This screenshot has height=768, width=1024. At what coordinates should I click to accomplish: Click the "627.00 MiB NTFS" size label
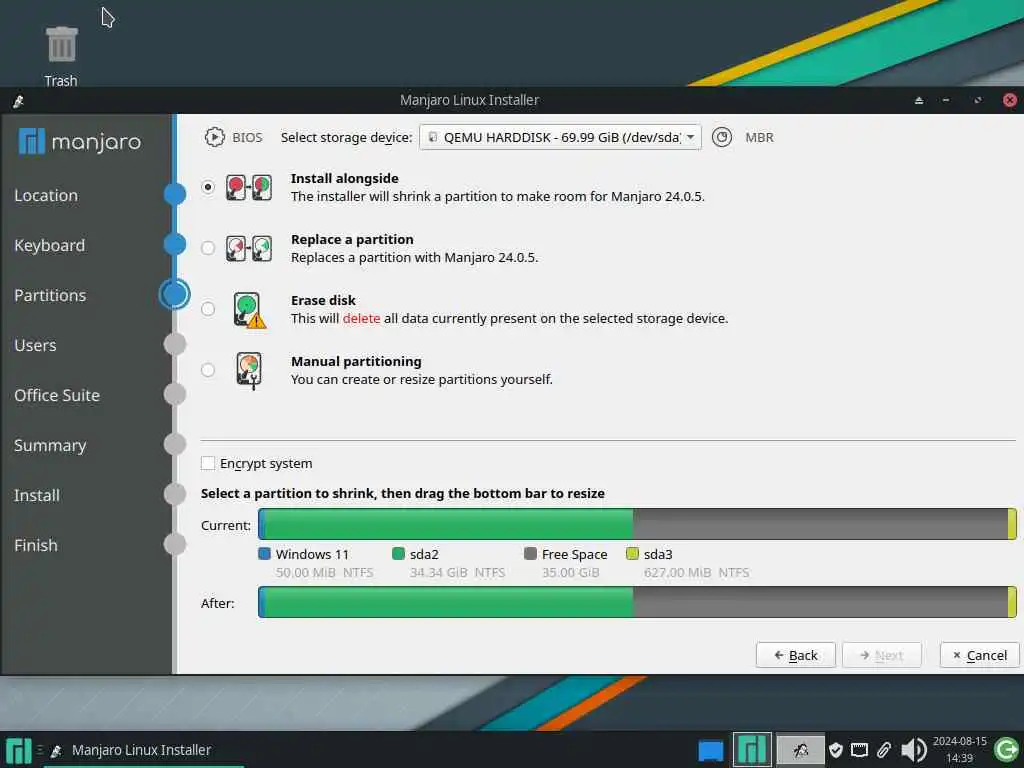[x=697, y=573]
